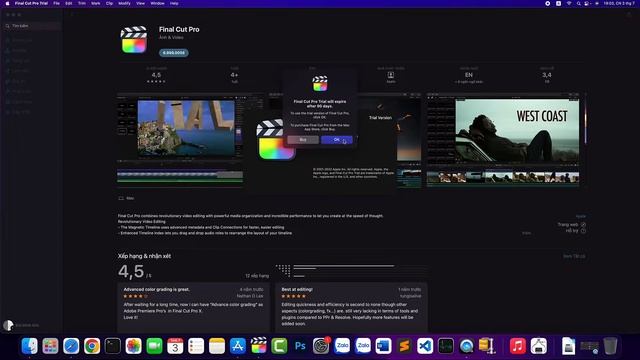Launch Sublime Text from the Dock
Image resolution: width=640 pixels, height=360 pixels.
click(404, 346)
